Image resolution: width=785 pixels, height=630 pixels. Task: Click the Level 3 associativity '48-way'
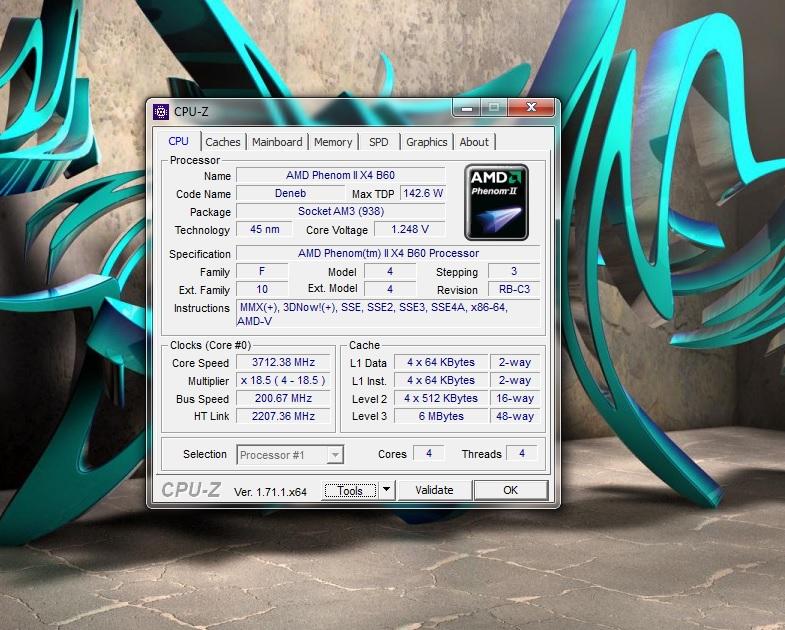(x=515, y=416)
